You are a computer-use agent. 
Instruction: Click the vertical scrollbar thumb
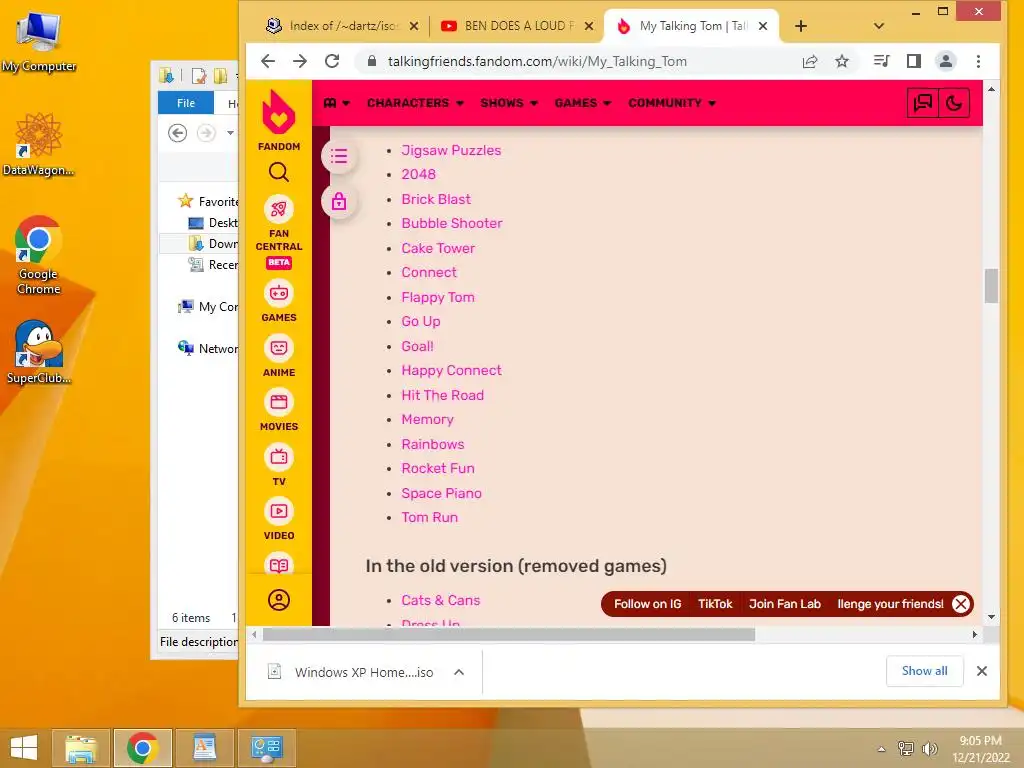pos(991,285)
